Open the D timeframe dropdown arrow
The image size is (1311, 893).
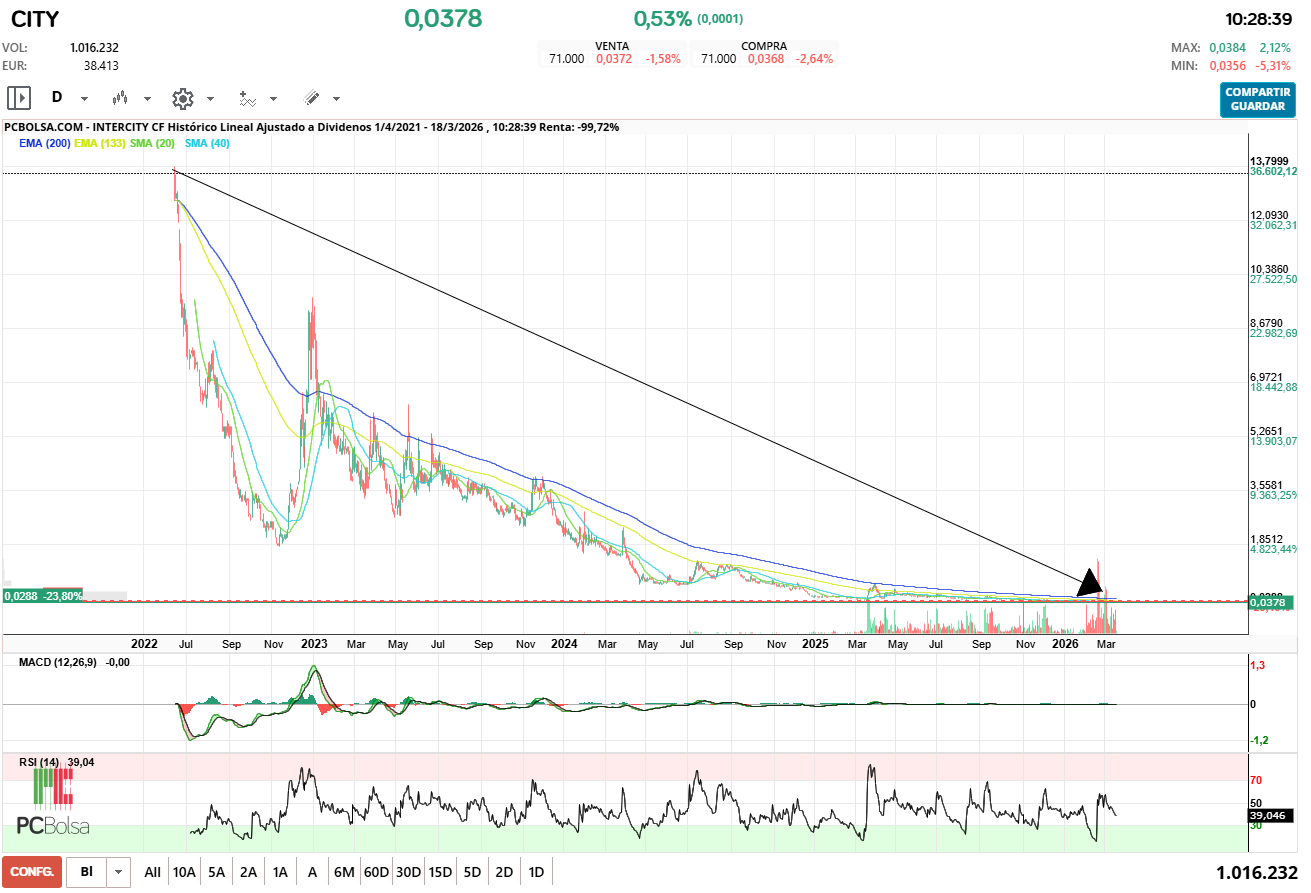tap(84, 99)
